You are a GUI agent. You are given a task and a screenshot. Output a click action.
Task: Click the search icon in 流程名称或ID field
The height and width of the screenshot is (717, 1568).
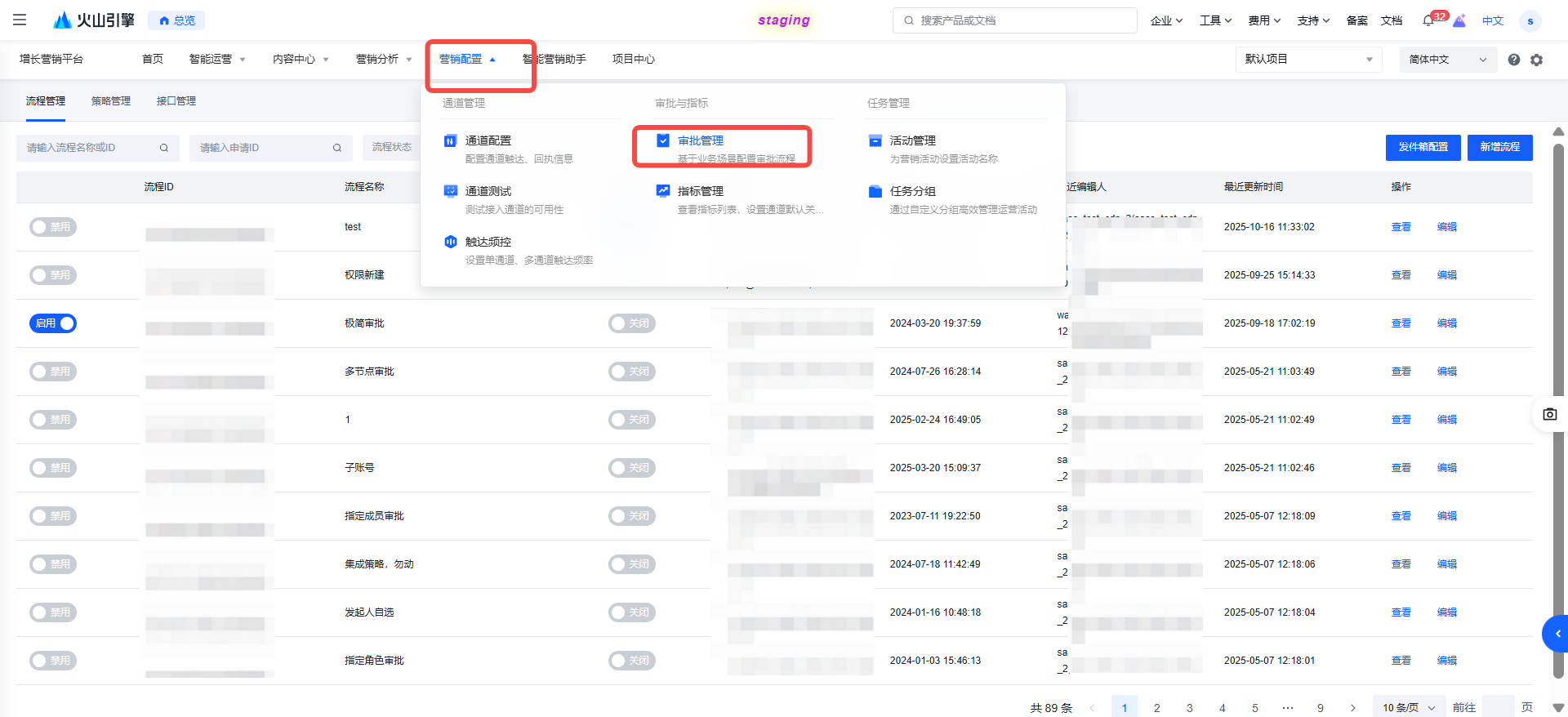click(x=164, y=148)
